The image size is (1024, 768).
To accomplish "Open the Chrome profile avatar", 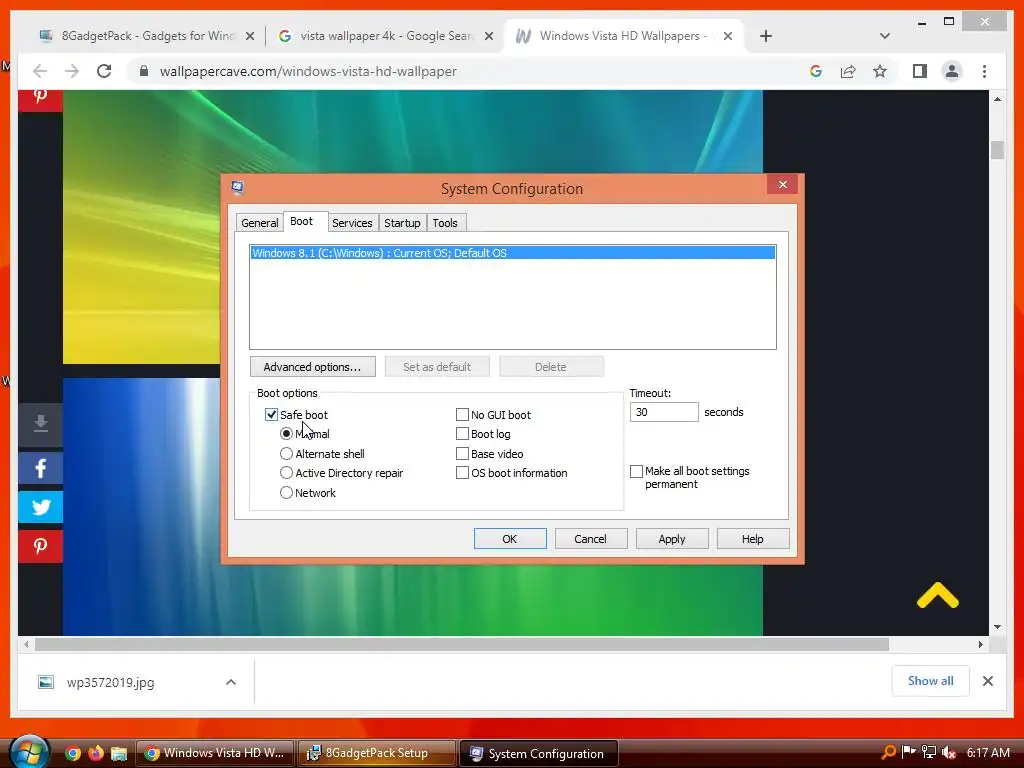I will coord(952,71).
